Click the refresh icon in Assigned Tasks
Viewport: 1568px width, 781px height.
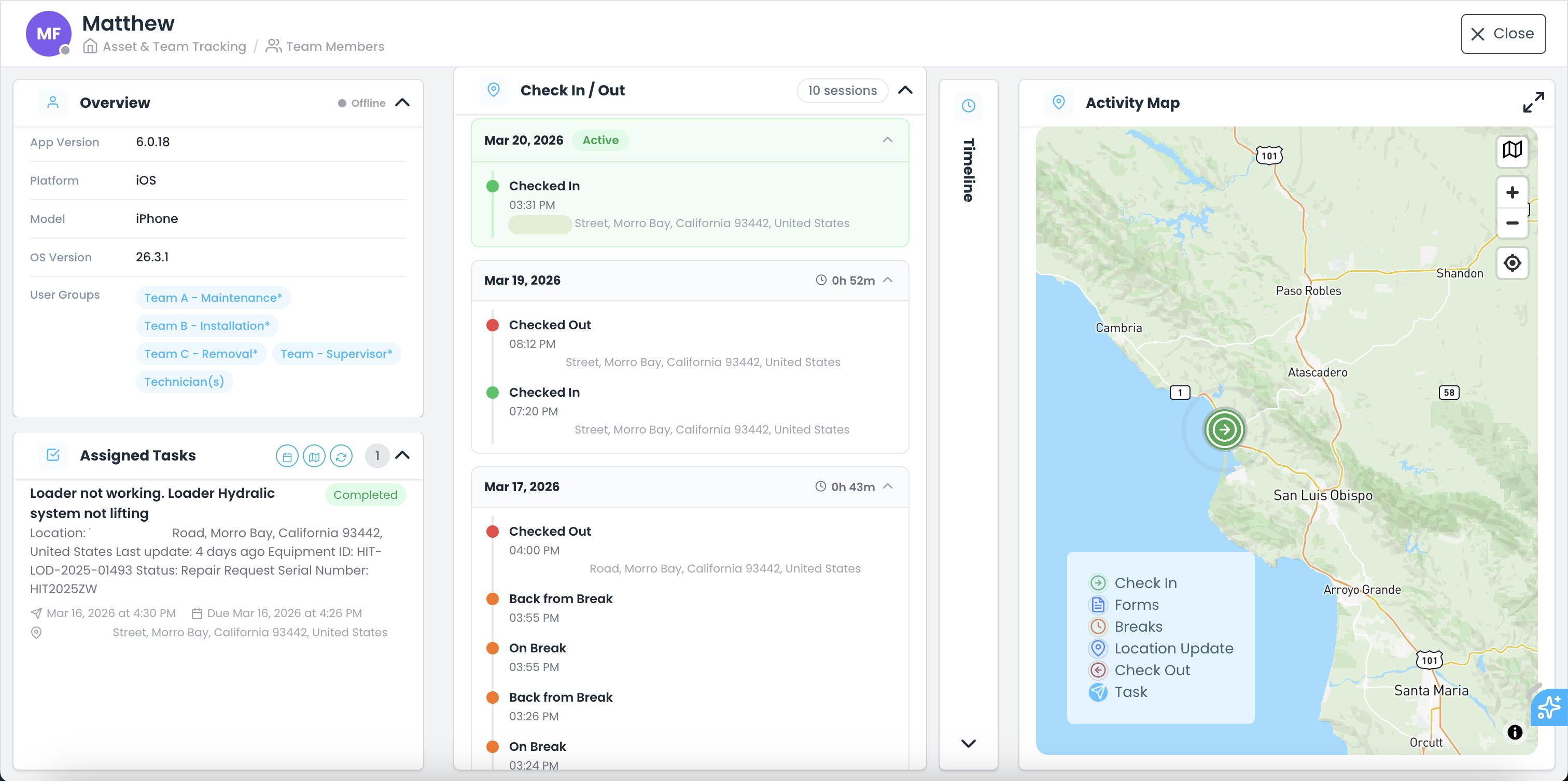click(x=341, y=456)
